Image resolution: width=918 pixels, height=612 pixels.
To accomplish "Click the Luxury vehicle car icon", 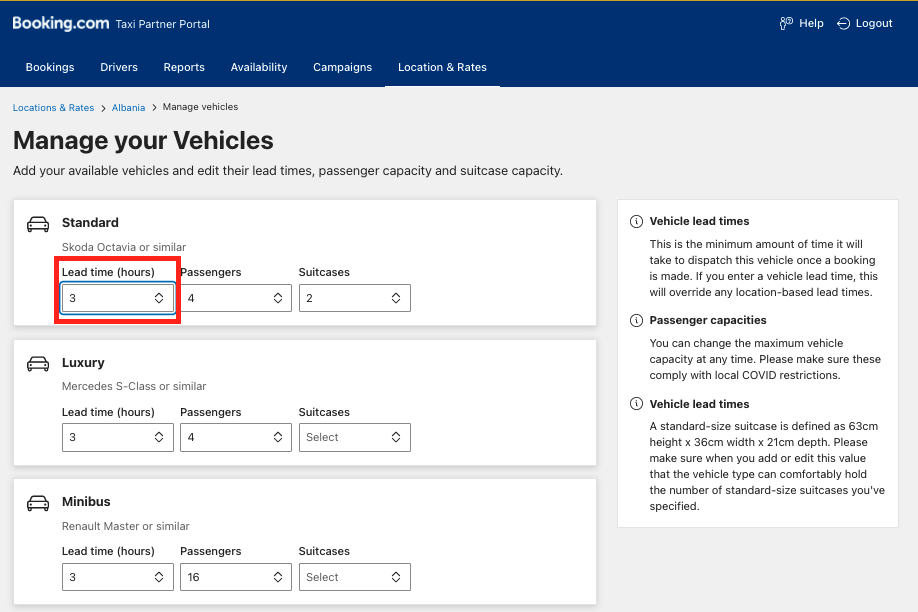I will pos(38,364).
